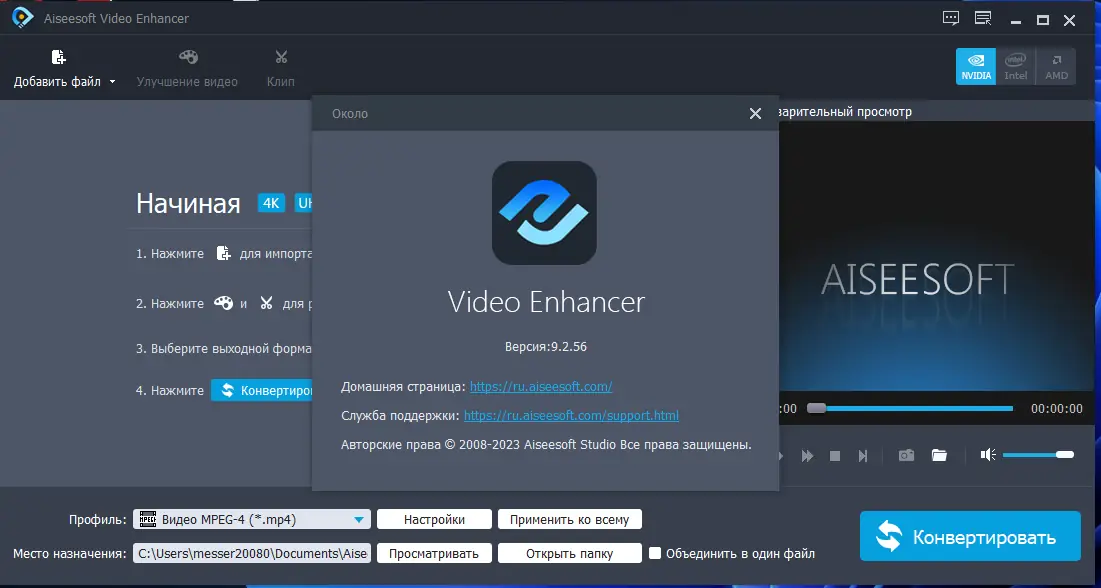This screenshot has height=588, width=1101.
Task: Mute the preview volume
Action: point(988,455)
